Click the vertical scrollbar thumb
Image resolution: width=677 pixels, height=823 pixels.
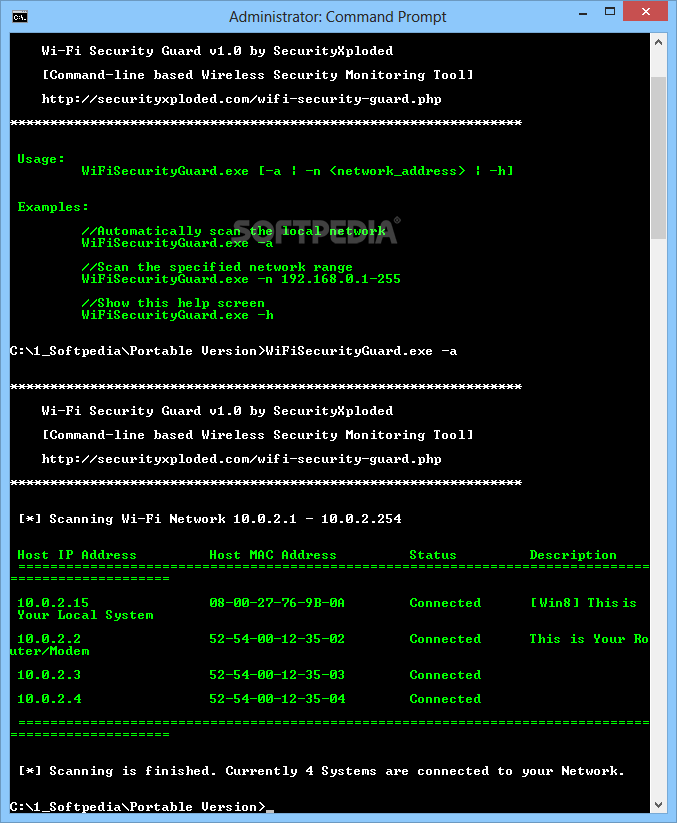pos(659,158)
